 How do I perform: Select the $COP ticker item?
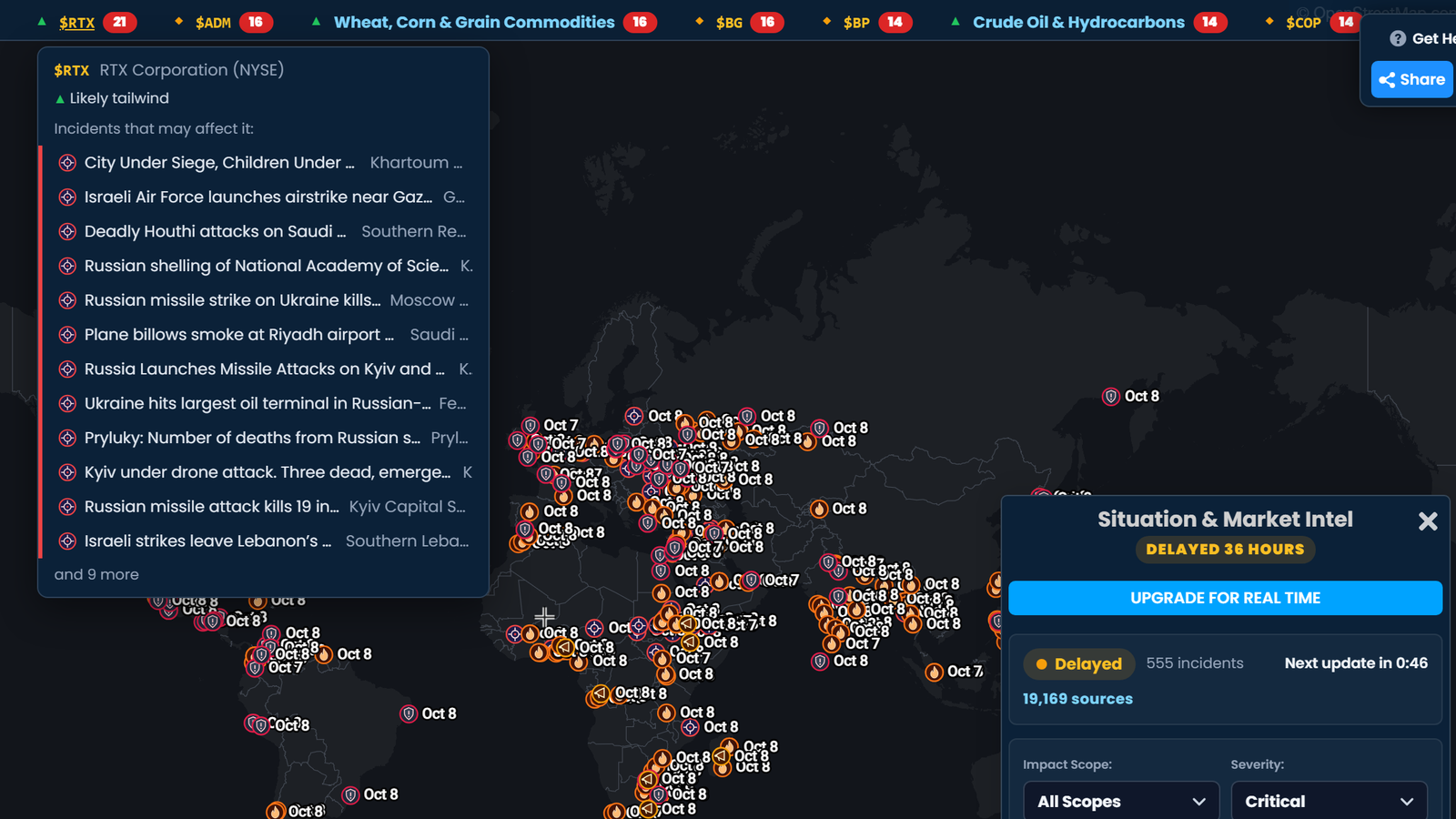(1303, 23)
